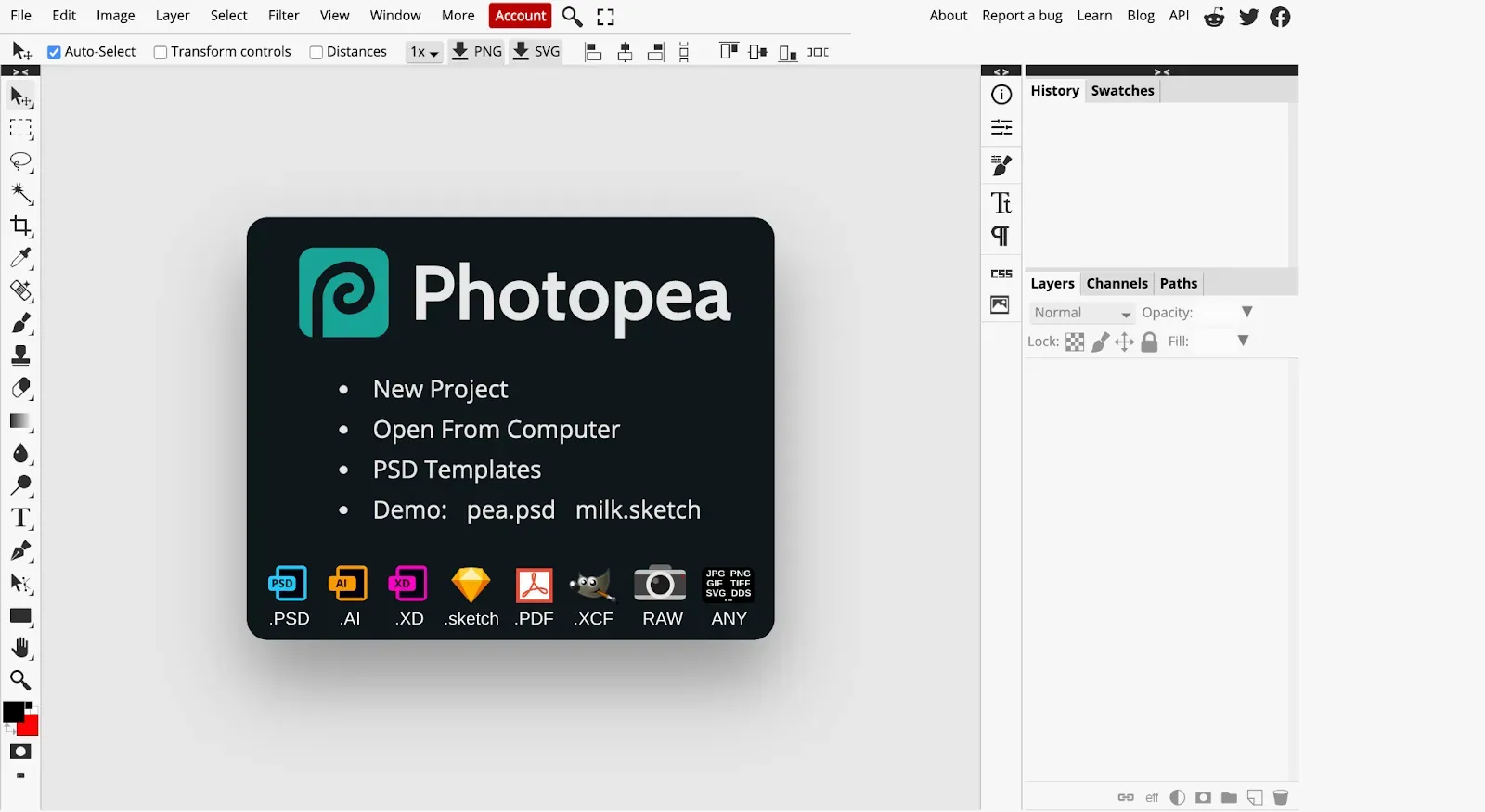Open the Properties sliders panel icon
The image size is (1485, 812).
tap(1001, 127)
